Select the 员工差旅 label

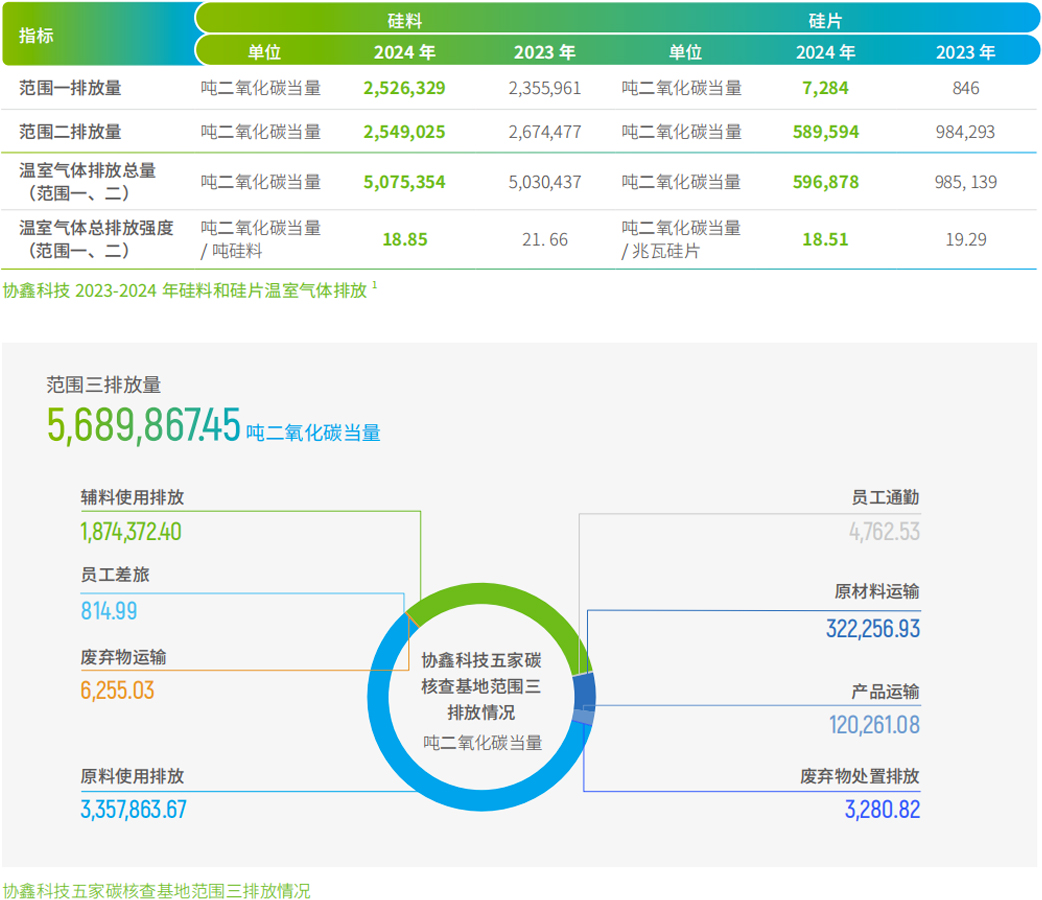[115, 575]
